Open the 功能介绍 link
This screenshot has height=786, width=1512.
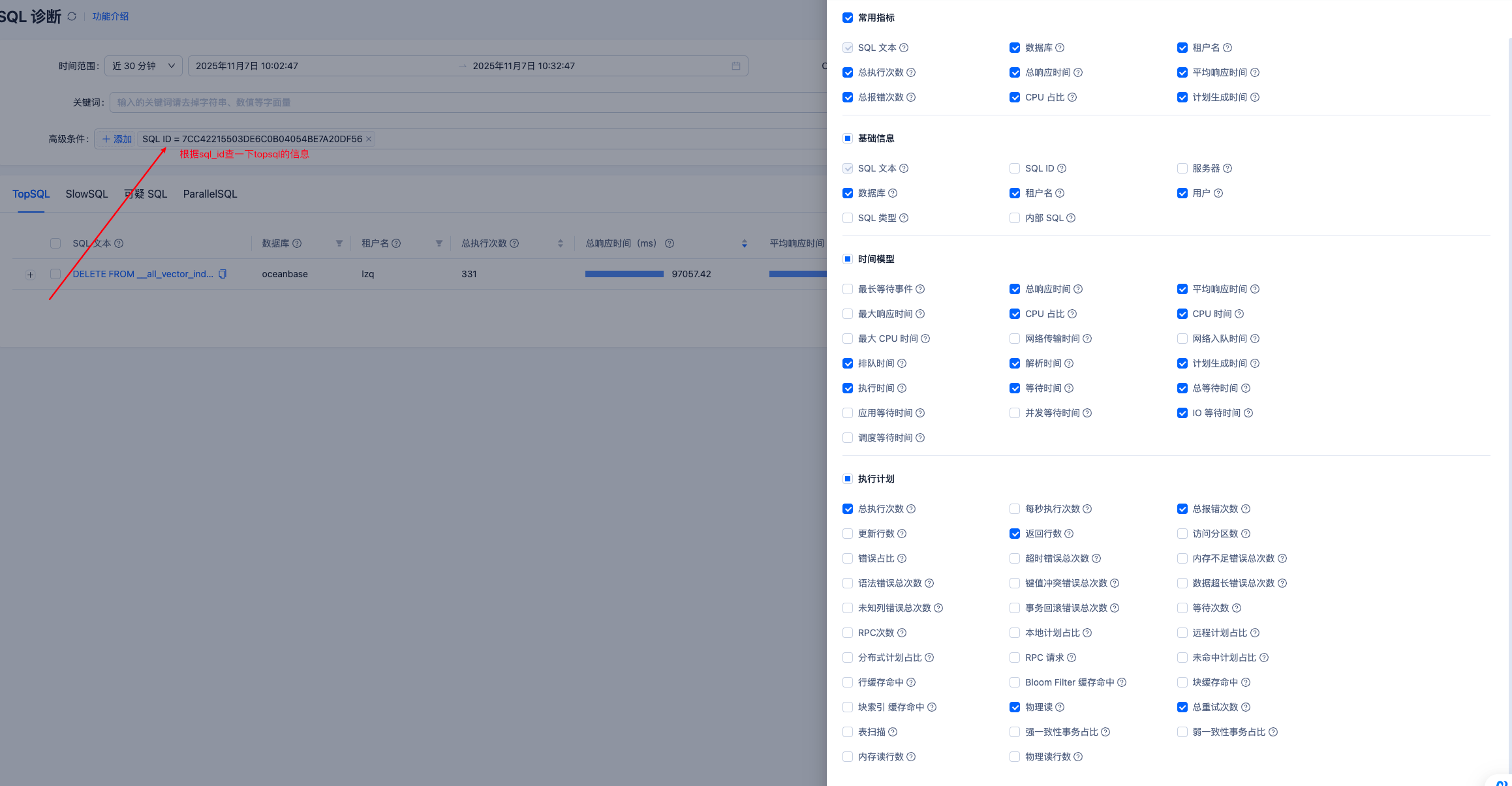[x=110, y=16]
